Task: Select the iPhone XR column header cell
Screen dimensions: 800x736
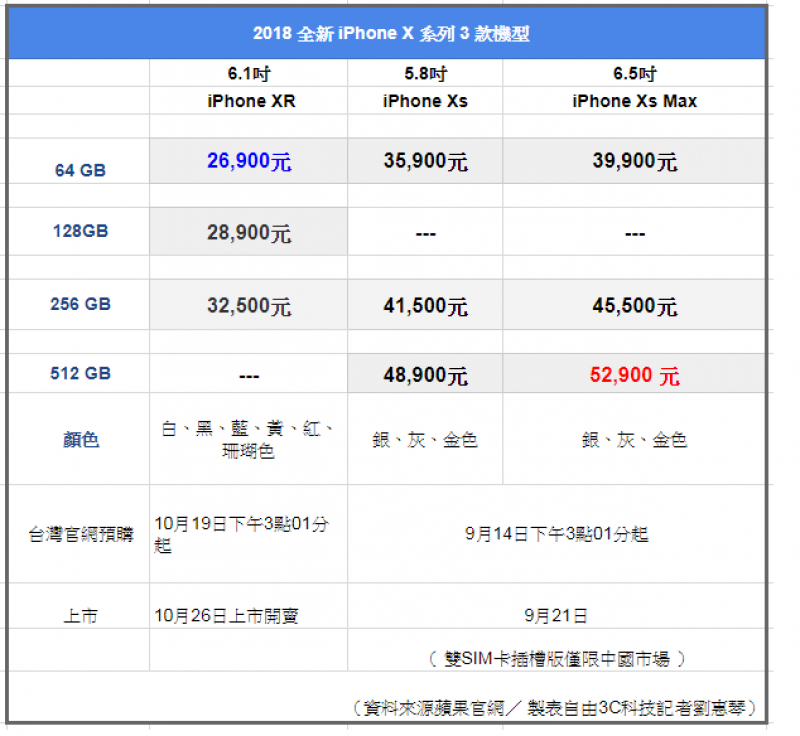Action: click(251, 101)
